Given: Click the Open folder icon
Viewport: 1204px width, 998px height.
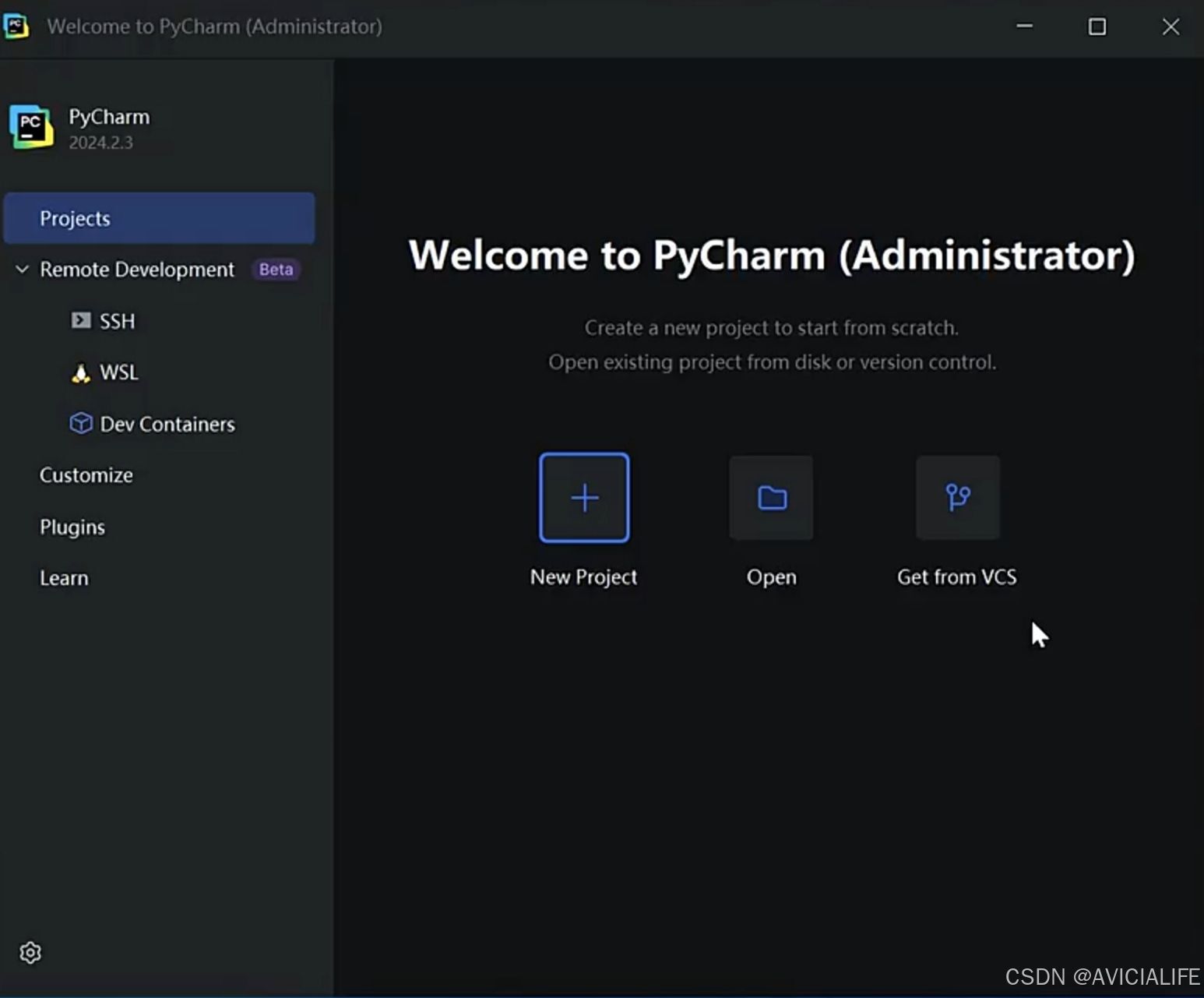Looking at the screenshot, I should click(772, 498).
